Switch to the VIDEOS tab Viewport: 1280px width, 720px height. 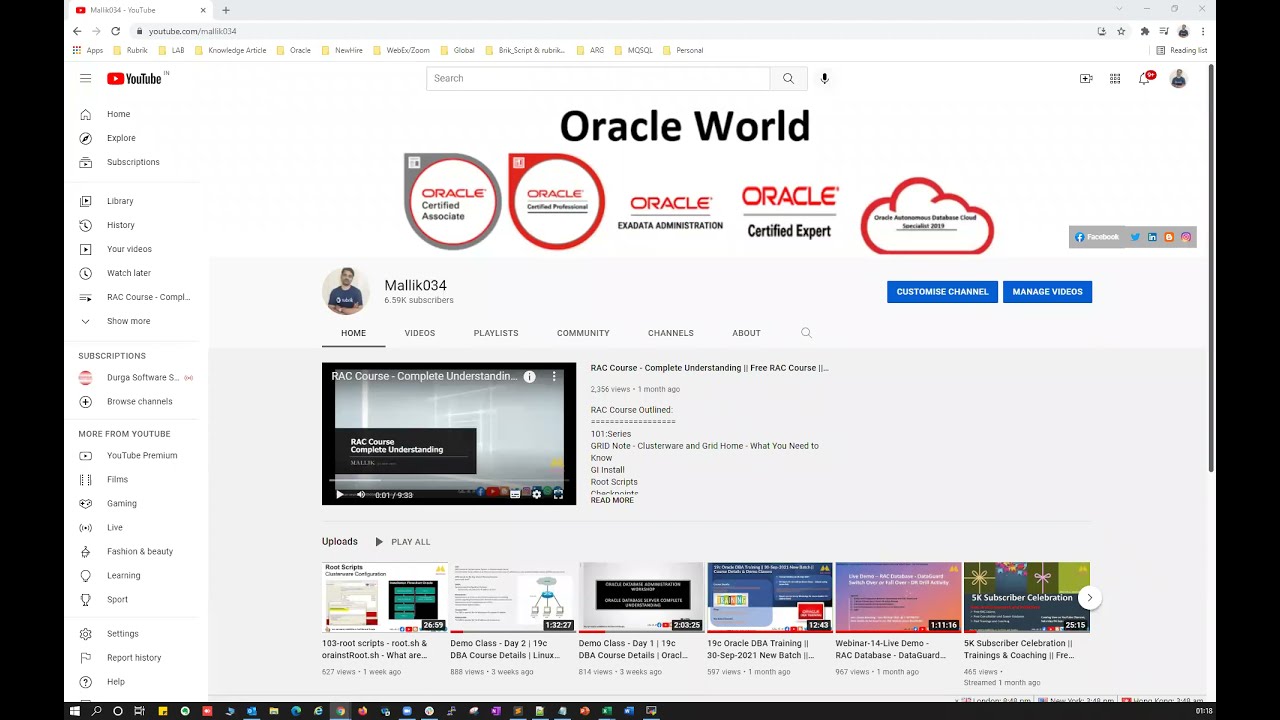(x=419, y=333)
